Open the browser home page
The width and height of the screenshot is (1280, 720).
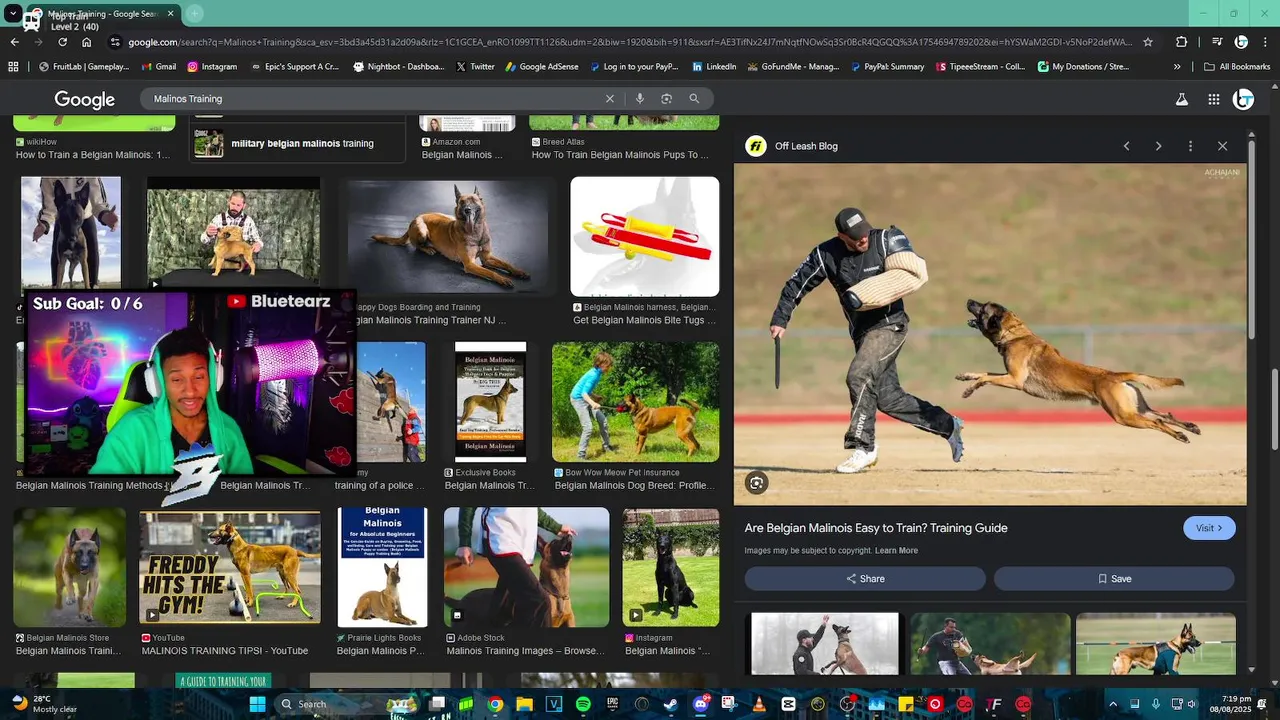(x=87, y=42)
